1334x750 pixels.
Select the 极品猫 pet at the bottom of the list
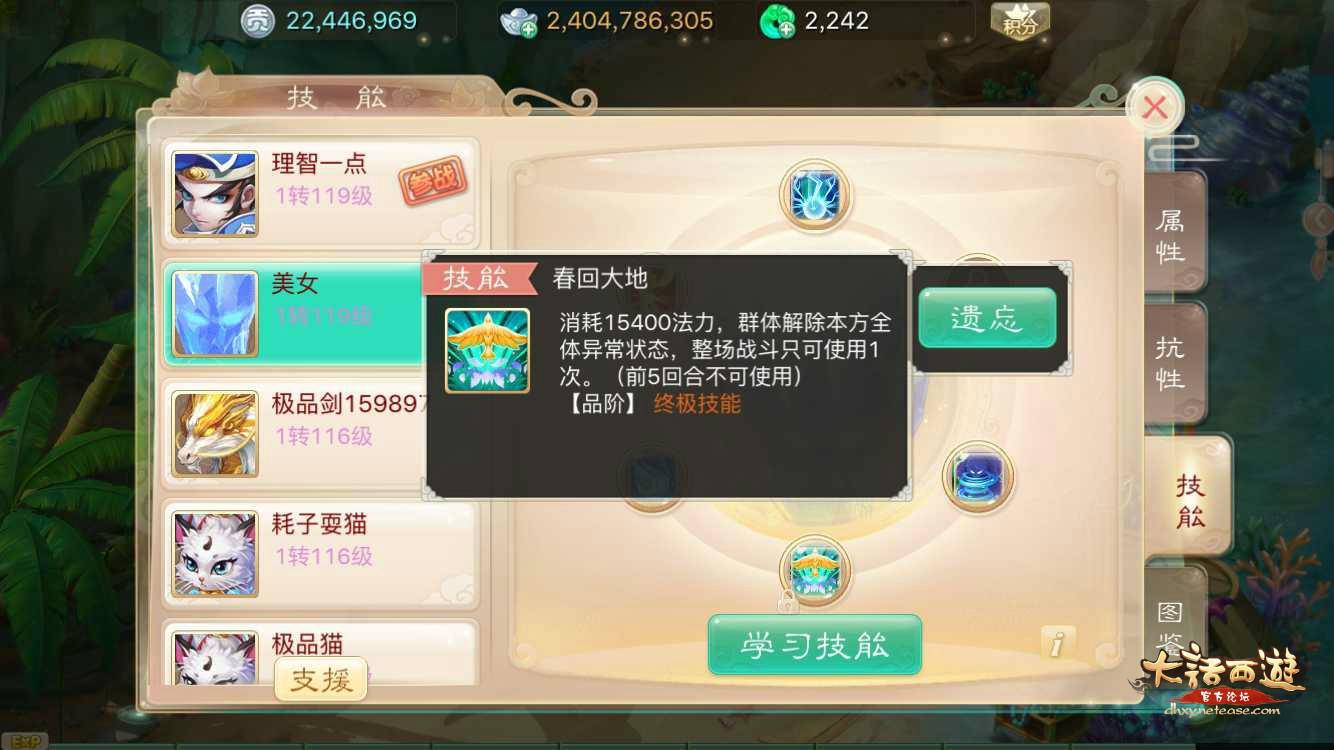point(320,652)
